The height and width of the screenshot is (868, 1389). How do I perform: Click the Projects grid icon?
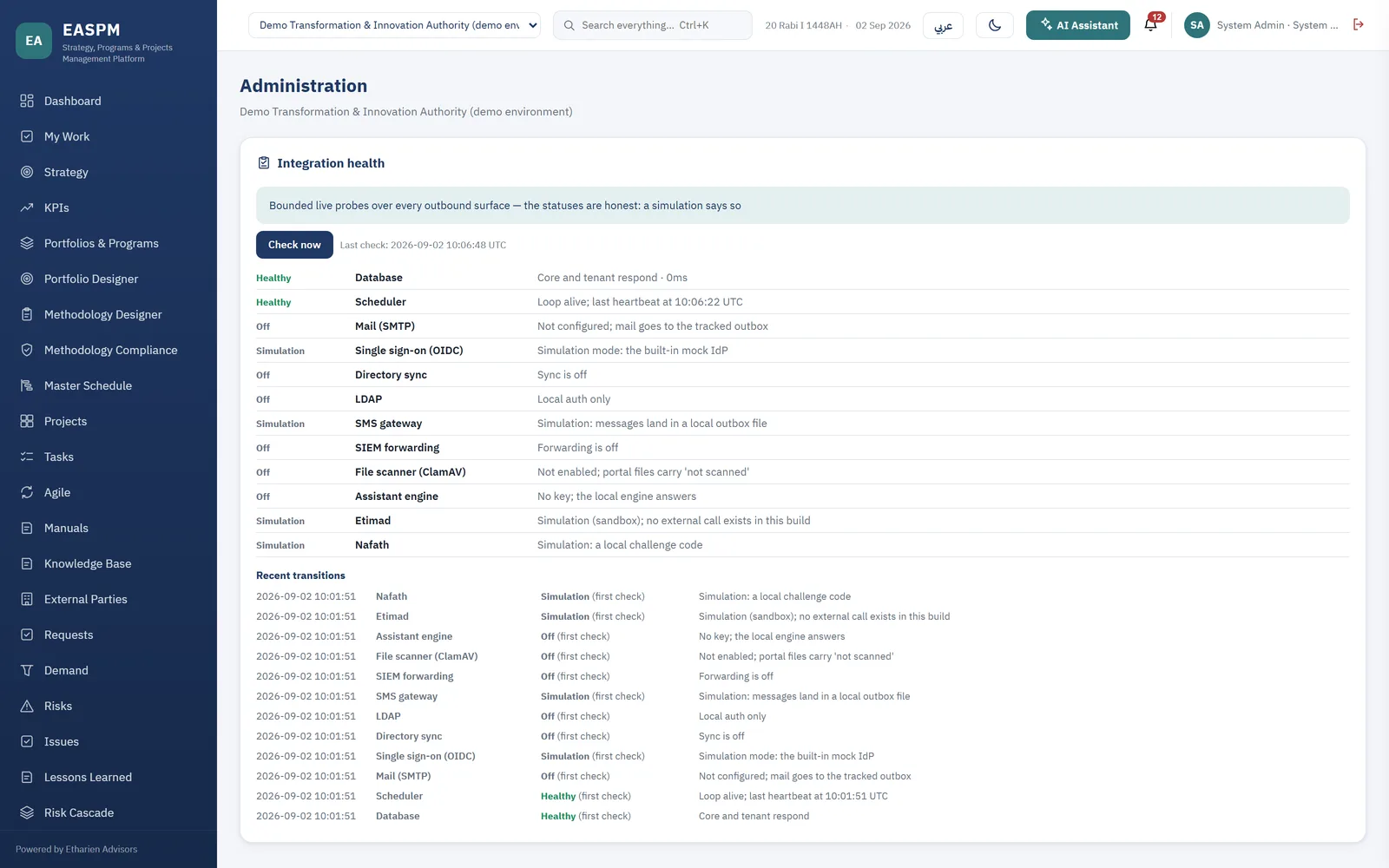click(27, 421)
